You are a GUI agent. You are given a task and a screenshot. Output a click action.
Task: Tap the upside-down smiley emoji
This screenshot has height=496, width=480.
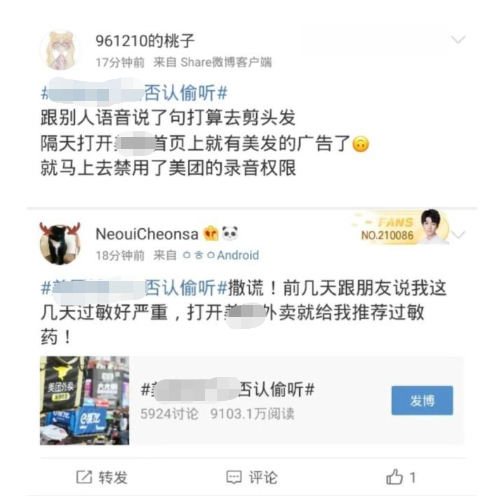coord(361,144)
